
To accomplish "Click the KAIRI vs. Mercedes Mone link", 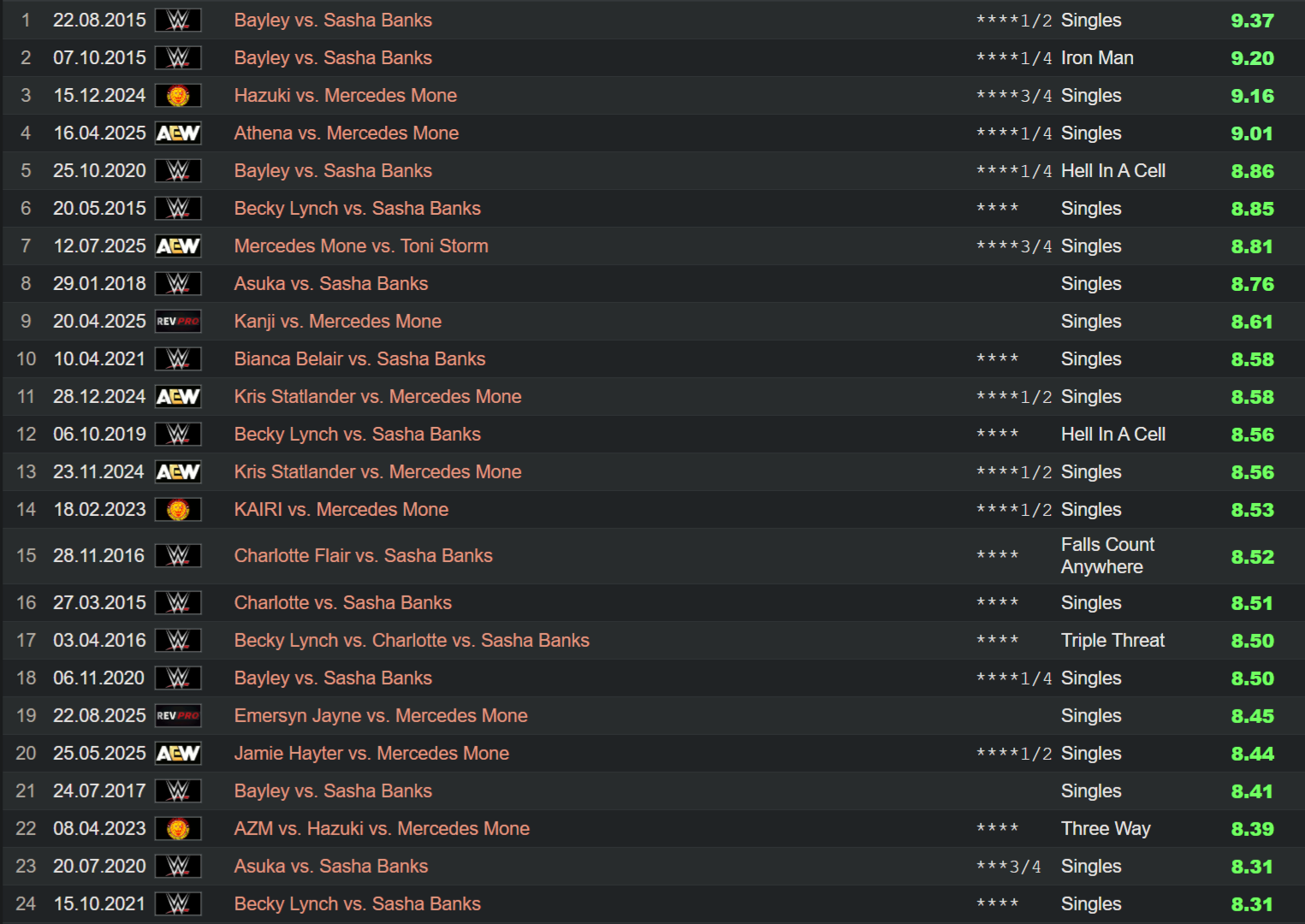I will click(x=341, y=510).
